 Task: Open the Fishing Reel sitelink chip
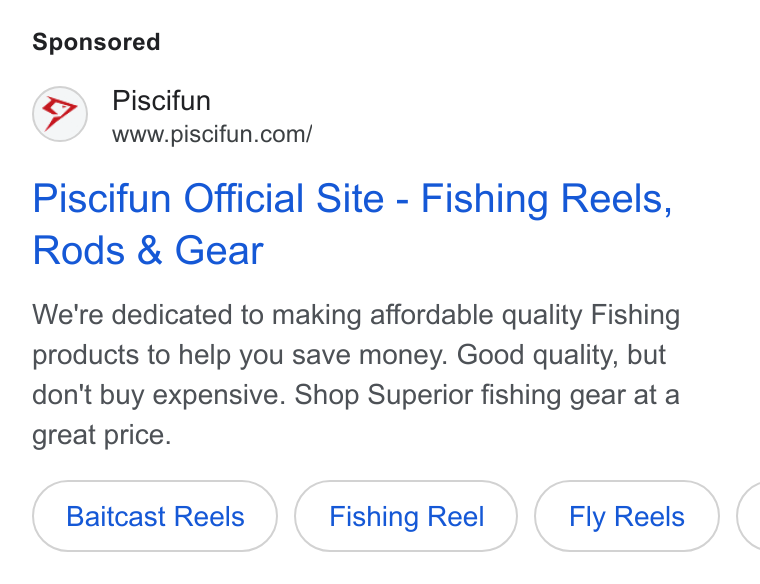406,516
